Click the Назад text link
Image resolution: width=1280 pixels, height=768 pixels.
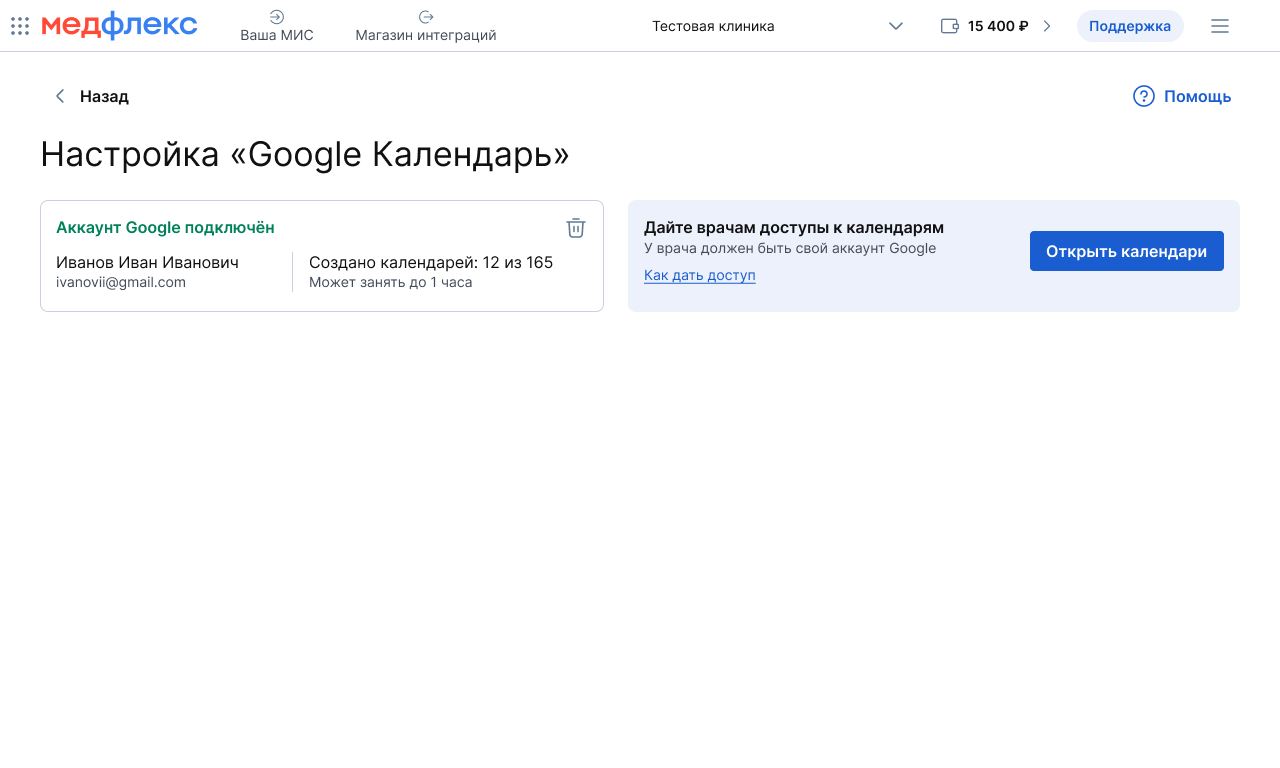pos(104,96)
